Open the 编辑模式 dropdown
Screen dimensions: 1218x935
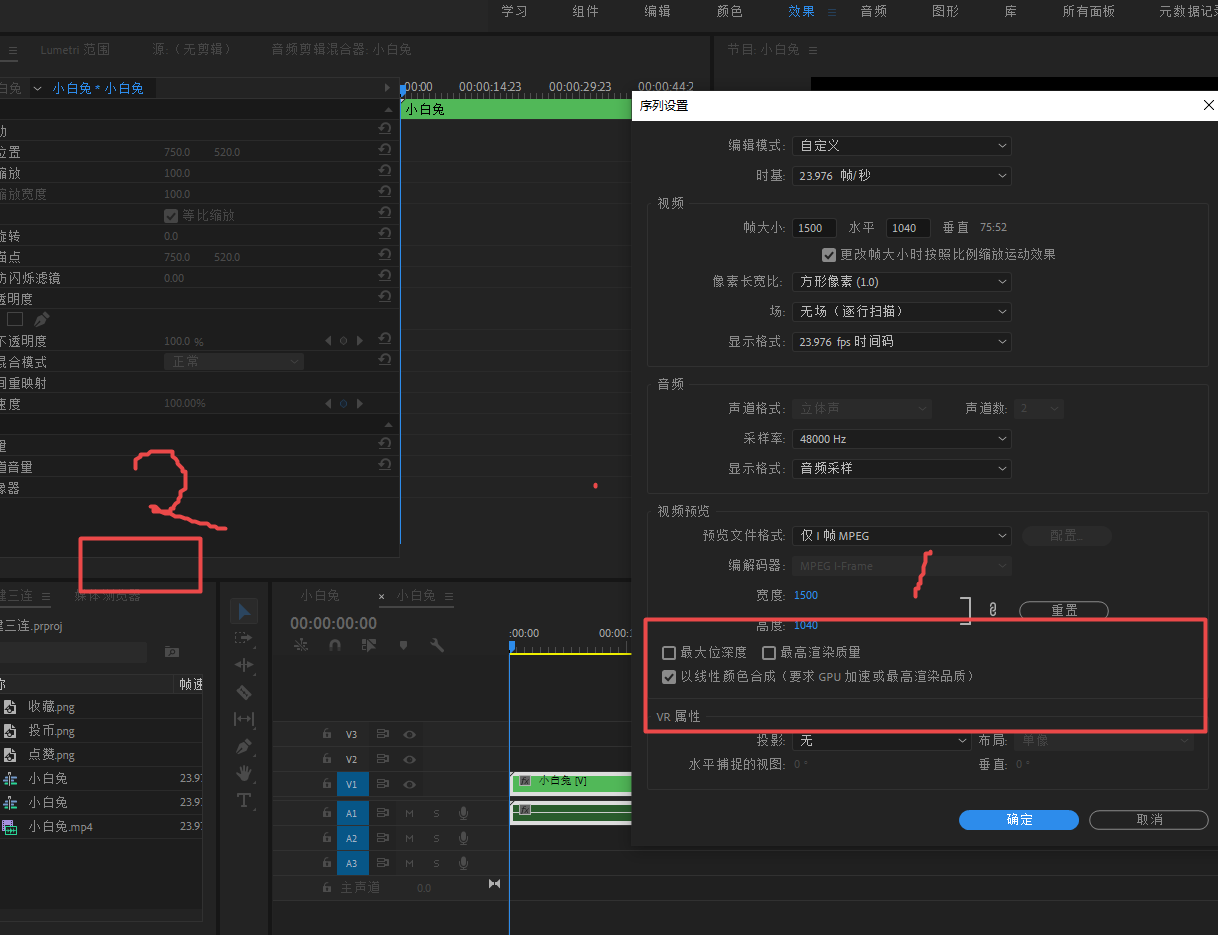pyautogui.click(x=902, y=146)
